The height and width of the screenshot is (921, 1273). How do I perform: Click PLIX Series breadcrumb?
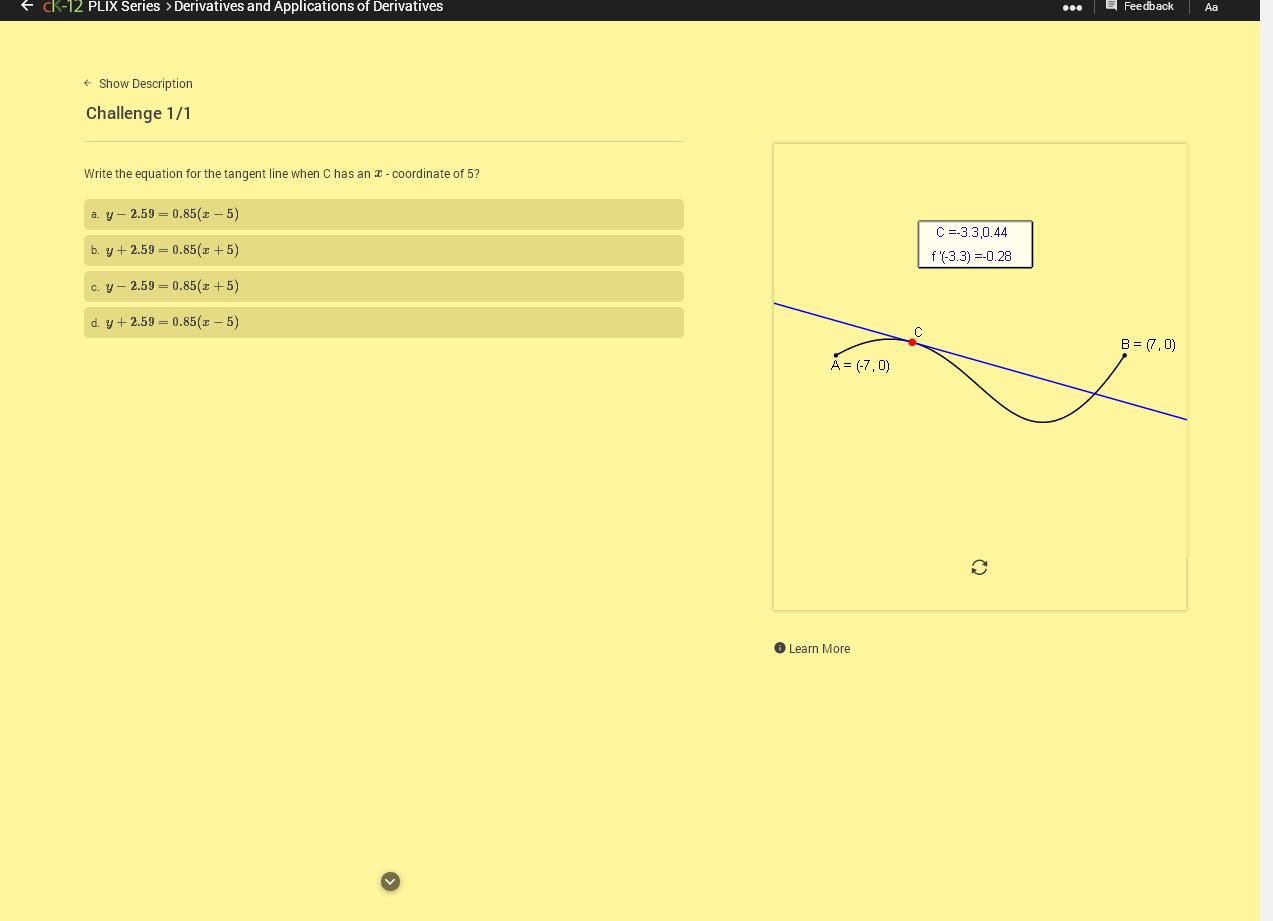[124, 6]
